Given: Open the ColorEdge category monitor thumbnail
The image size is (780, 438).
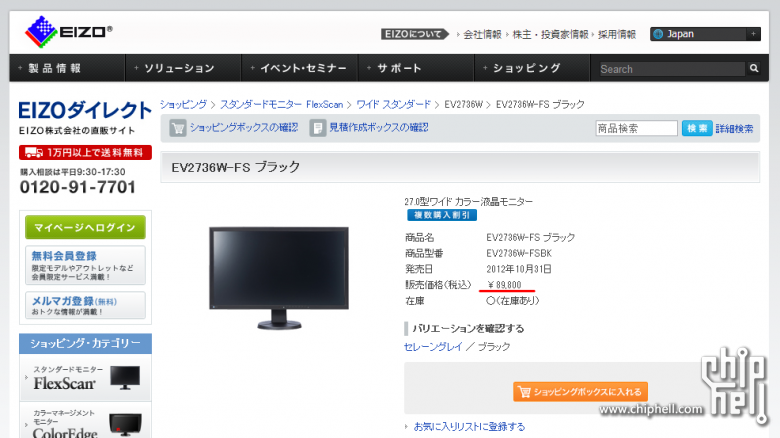Looking at the screenshot, I should pos(125,424).
